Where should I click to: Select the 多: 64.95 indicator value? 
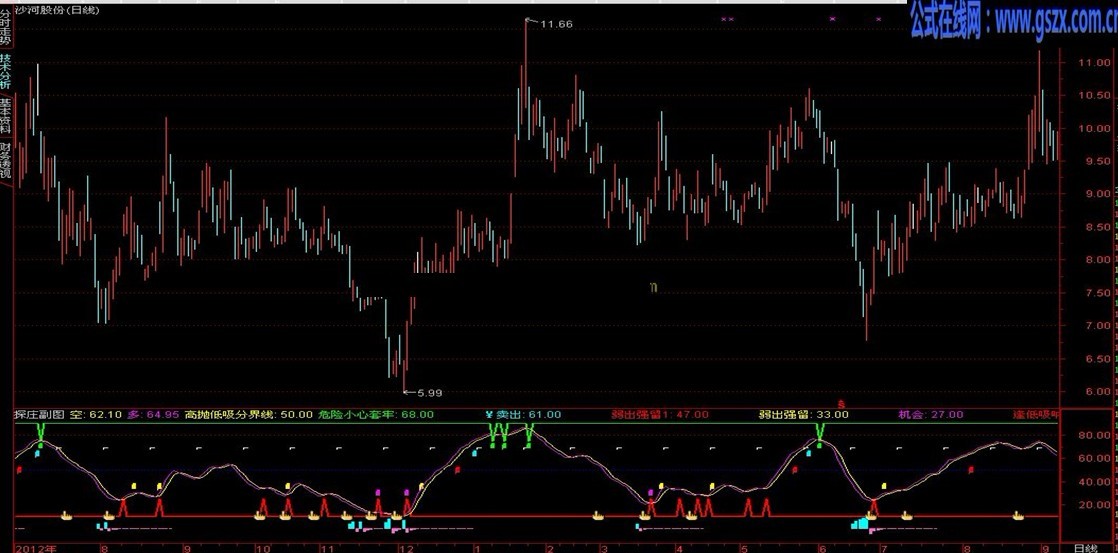click(x=153, y=414)
